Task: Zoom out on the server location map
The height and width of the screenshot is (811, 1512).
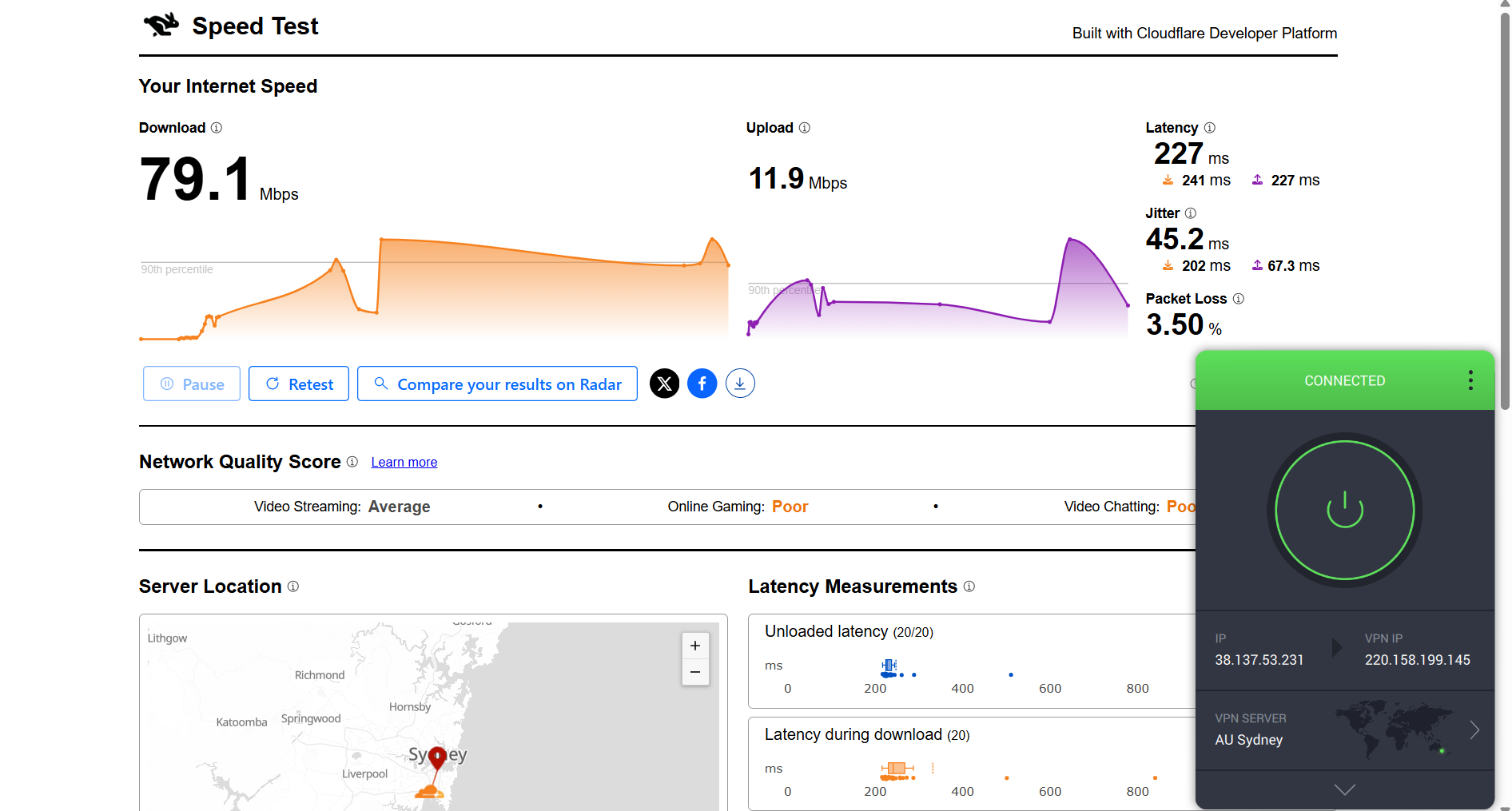Action: (x=694, y=672)
